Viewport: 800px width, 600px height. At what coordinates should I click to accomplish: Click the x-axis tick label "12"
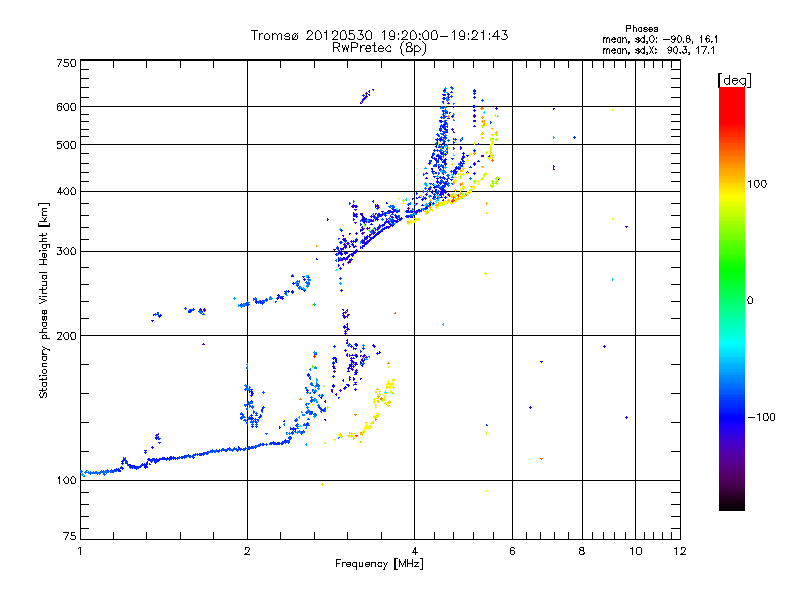(x=680, y=551)
